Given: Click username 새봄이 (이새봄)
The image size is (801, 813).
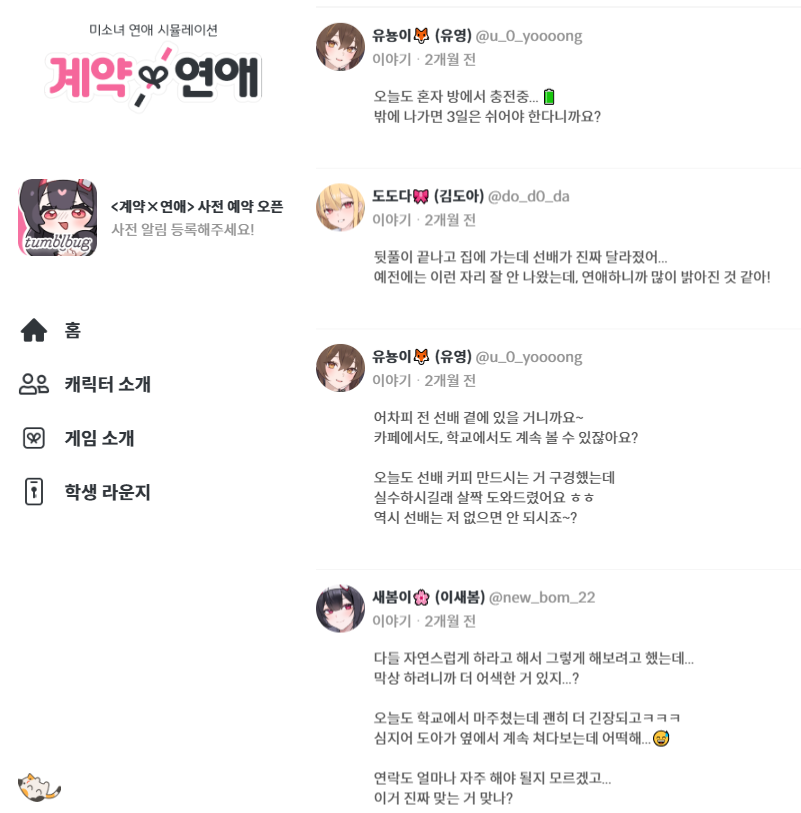Looking at the screenshot, I should pos(428,597).
